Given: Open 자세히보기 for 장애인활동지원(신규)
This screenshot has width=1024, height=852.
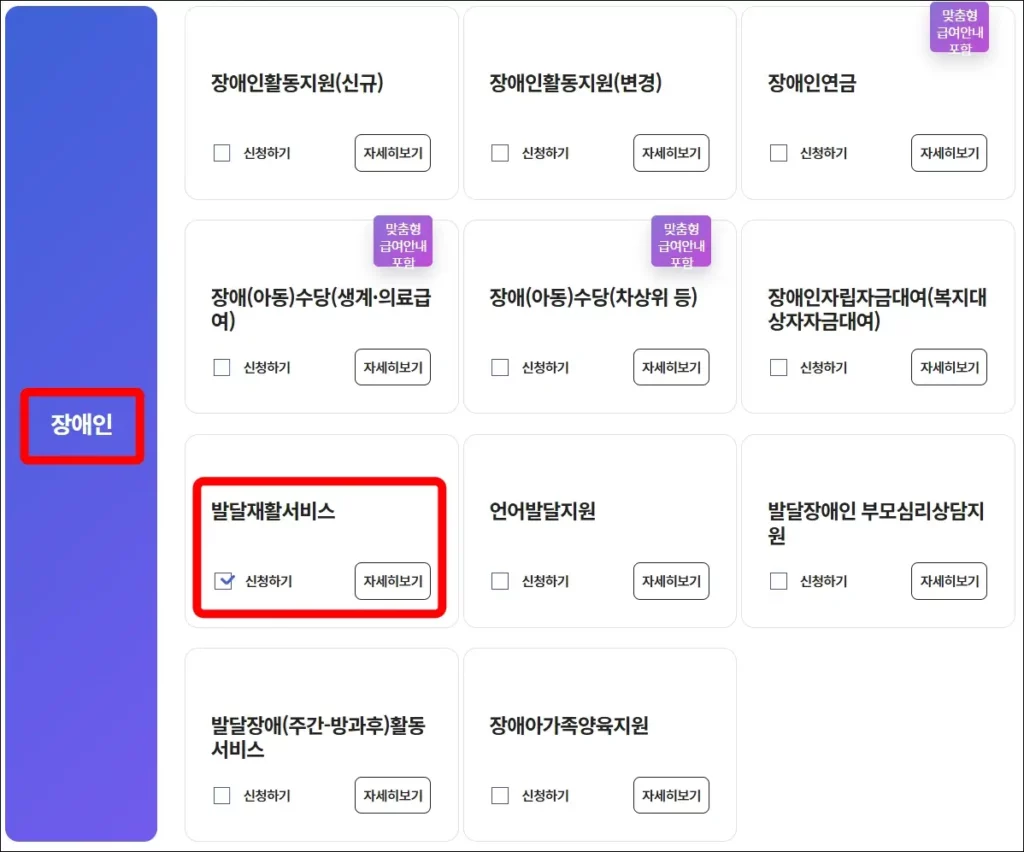Looking at the screenshot, I should (392, 153).
